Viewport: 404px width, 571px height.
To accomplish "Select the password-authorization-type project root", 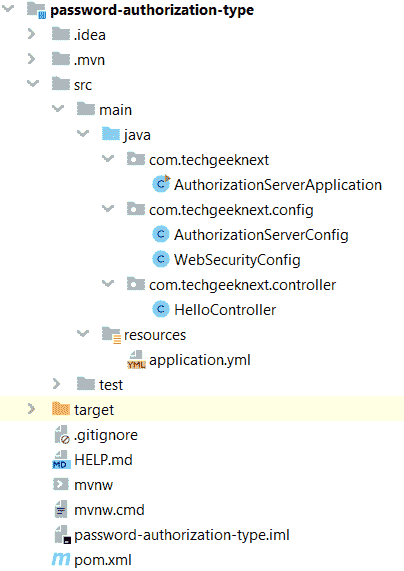I will coord(152,10).
